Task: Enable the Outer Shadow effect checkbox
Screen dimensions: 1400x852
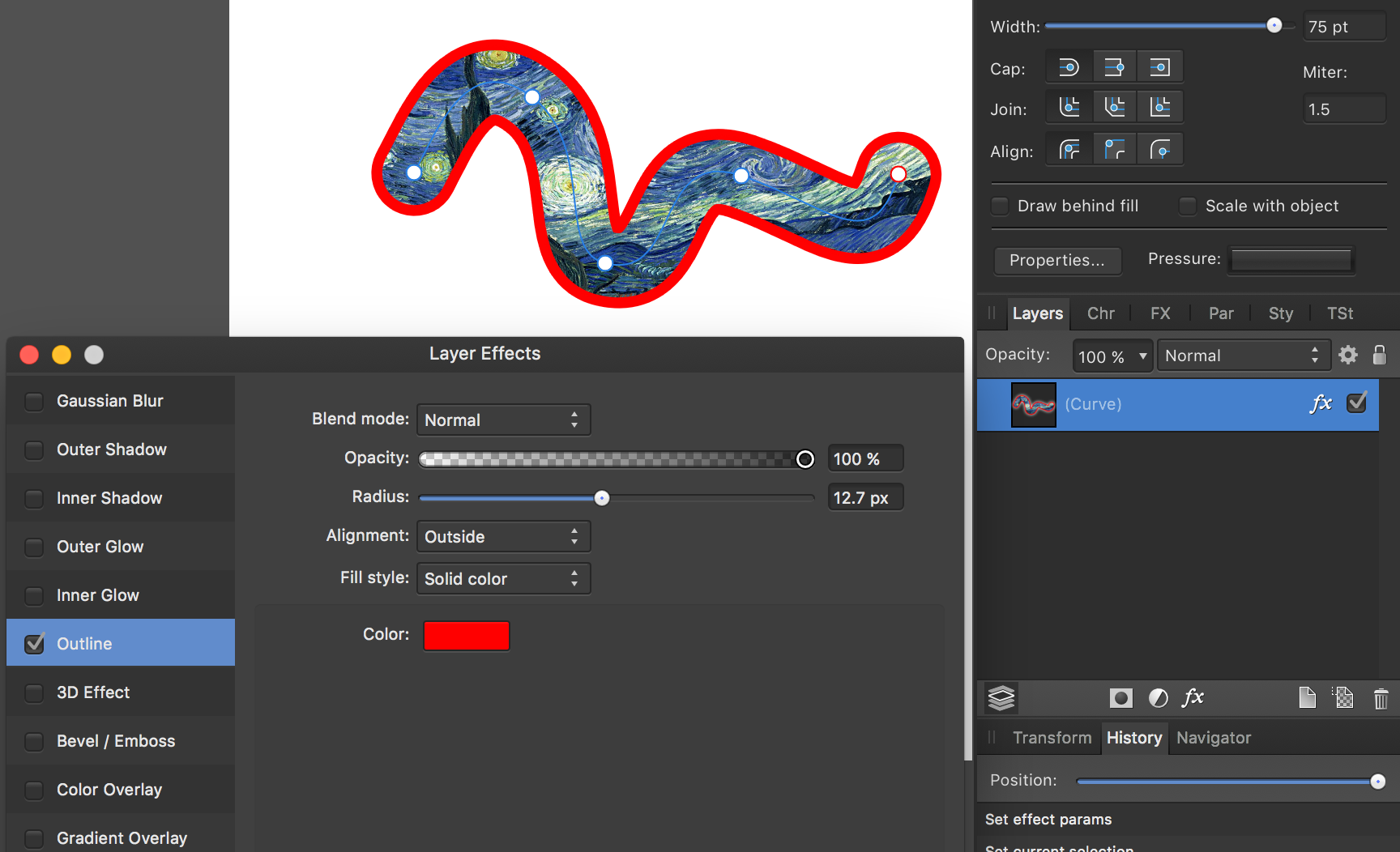Action: point(34,450)
